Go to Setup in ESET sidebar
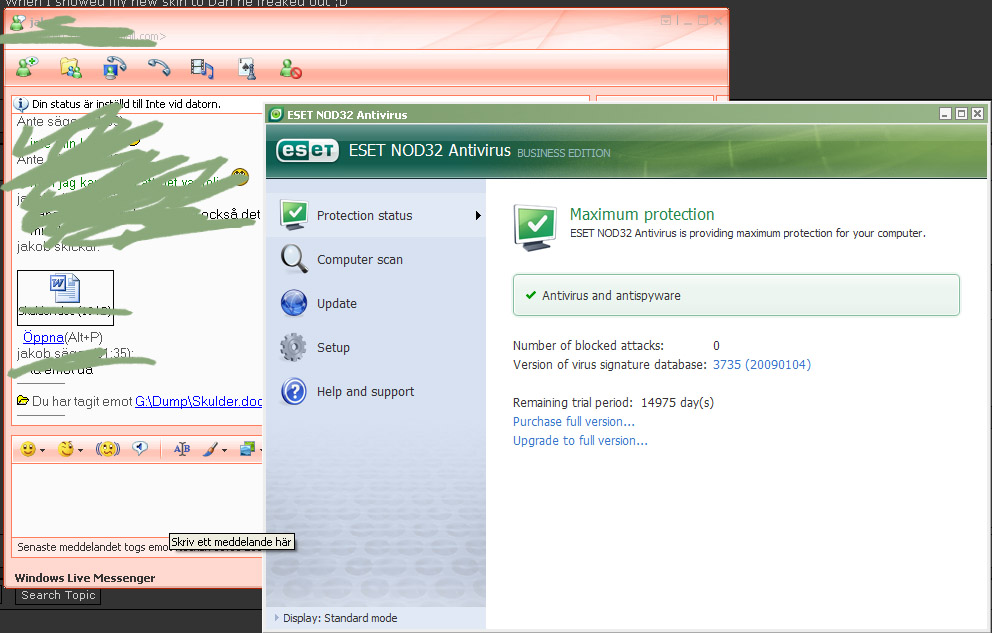 point(333,348)
